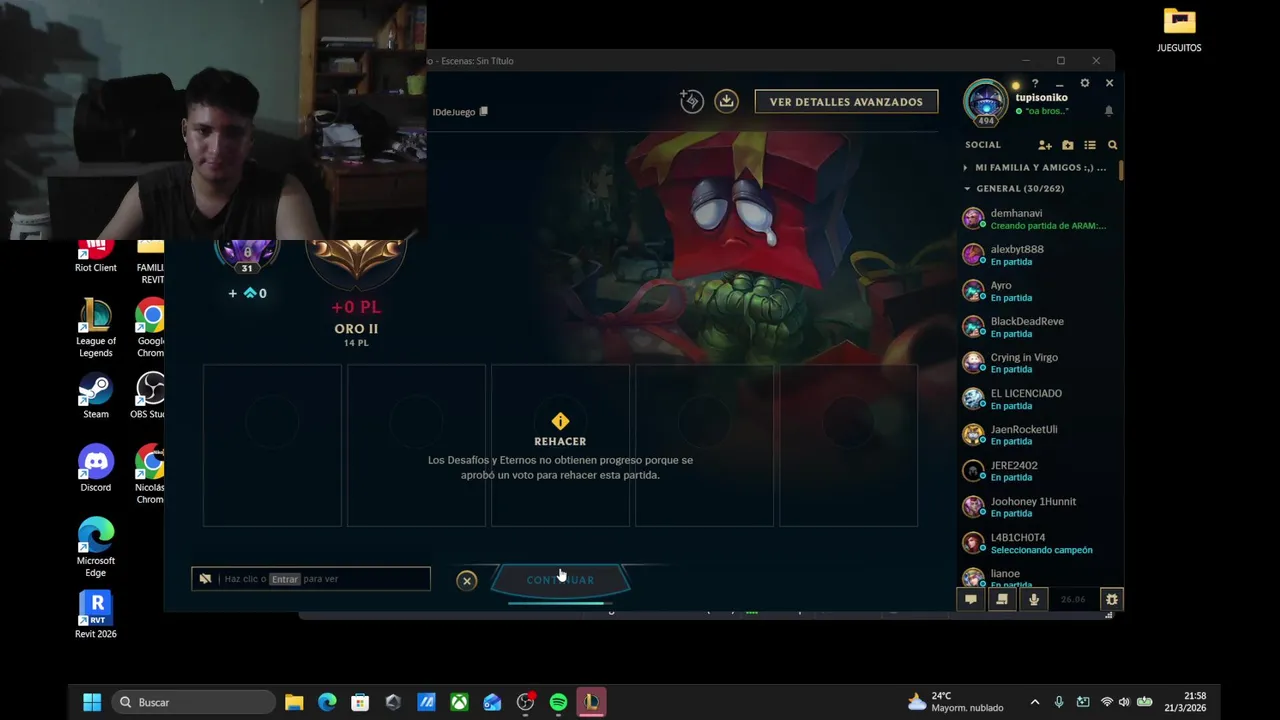Open Xbox app from taskbar
Screen dimensions: 1280x720
(459, 702)
